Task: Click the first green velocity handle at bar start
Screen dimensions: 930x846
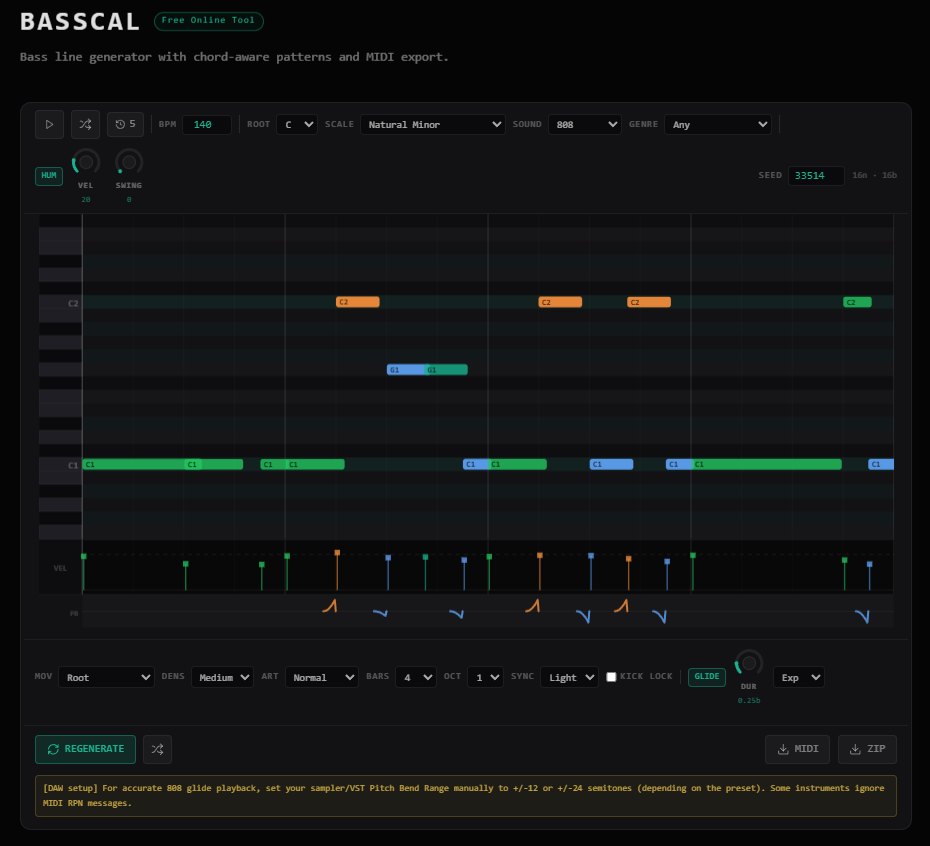Action: [84, 556]
